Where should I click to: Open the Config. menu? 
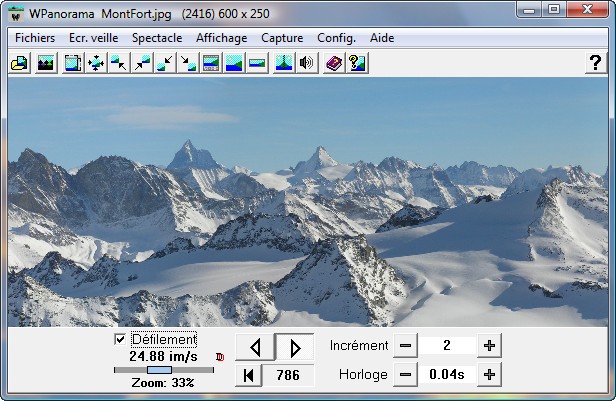[336, 38]
